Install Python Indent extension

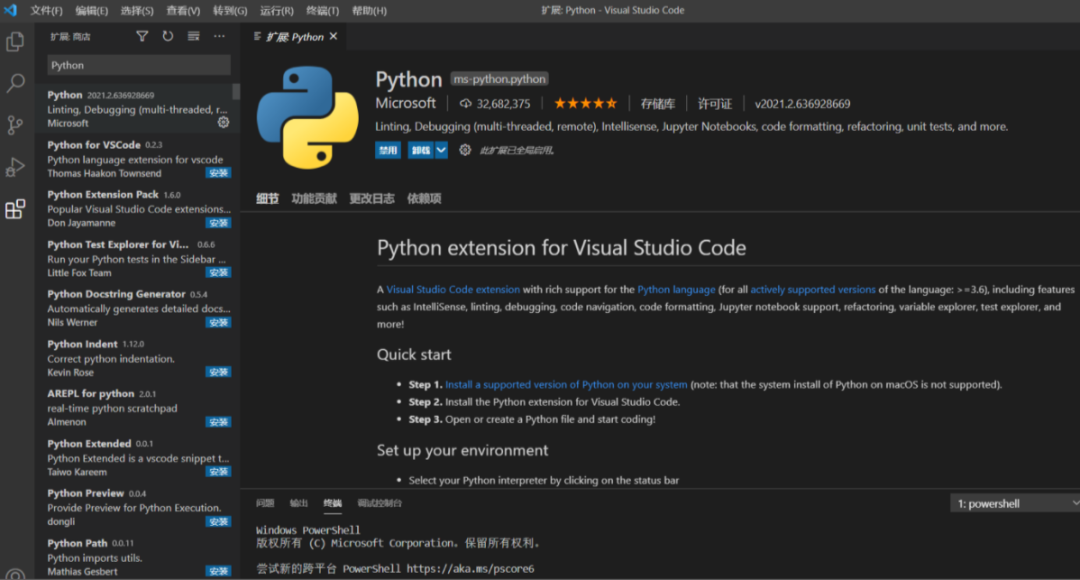tap(218, 372)
